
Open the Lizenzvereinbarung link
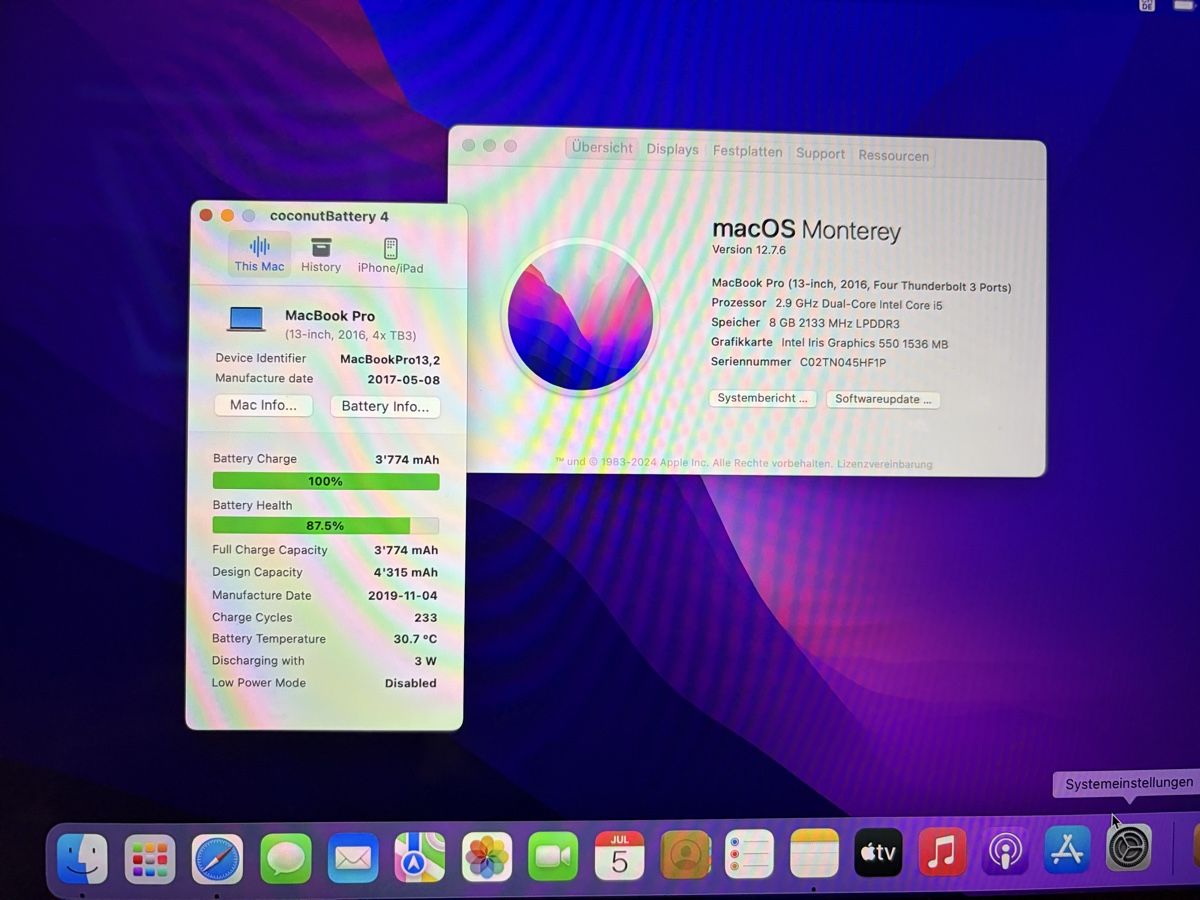pyautogui.click(x=885, y=464)
